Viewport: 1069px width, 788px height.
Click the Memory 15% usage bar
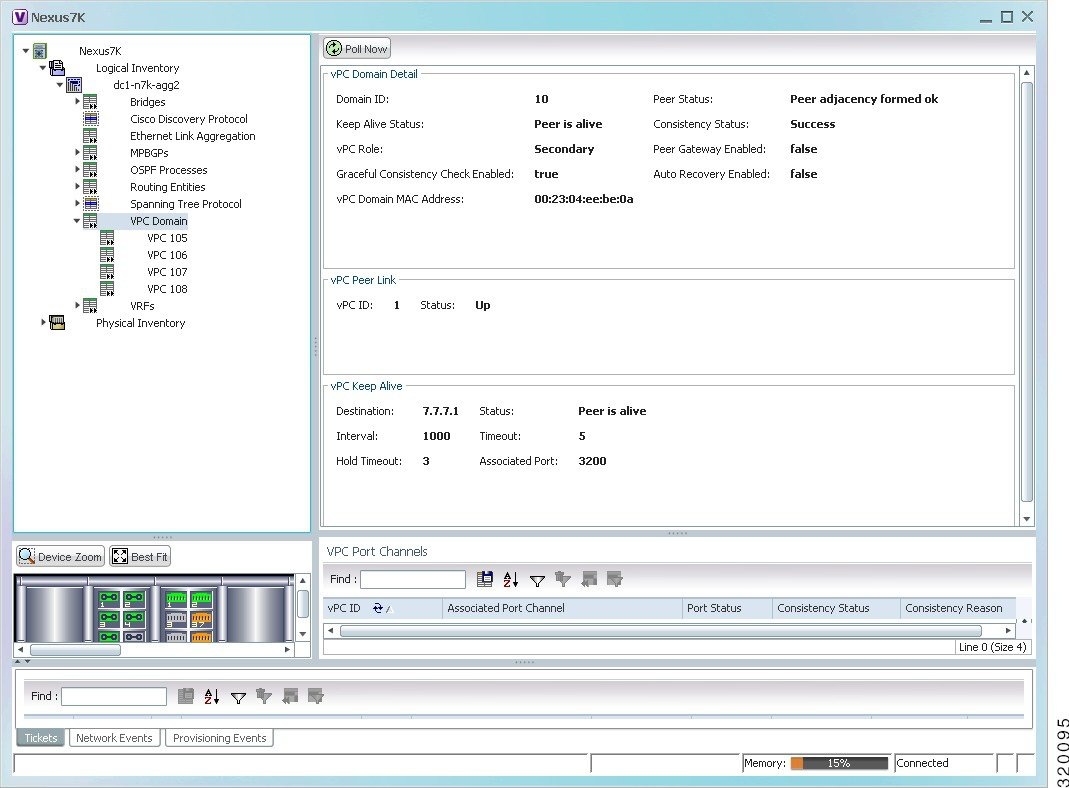coord(839,763)
